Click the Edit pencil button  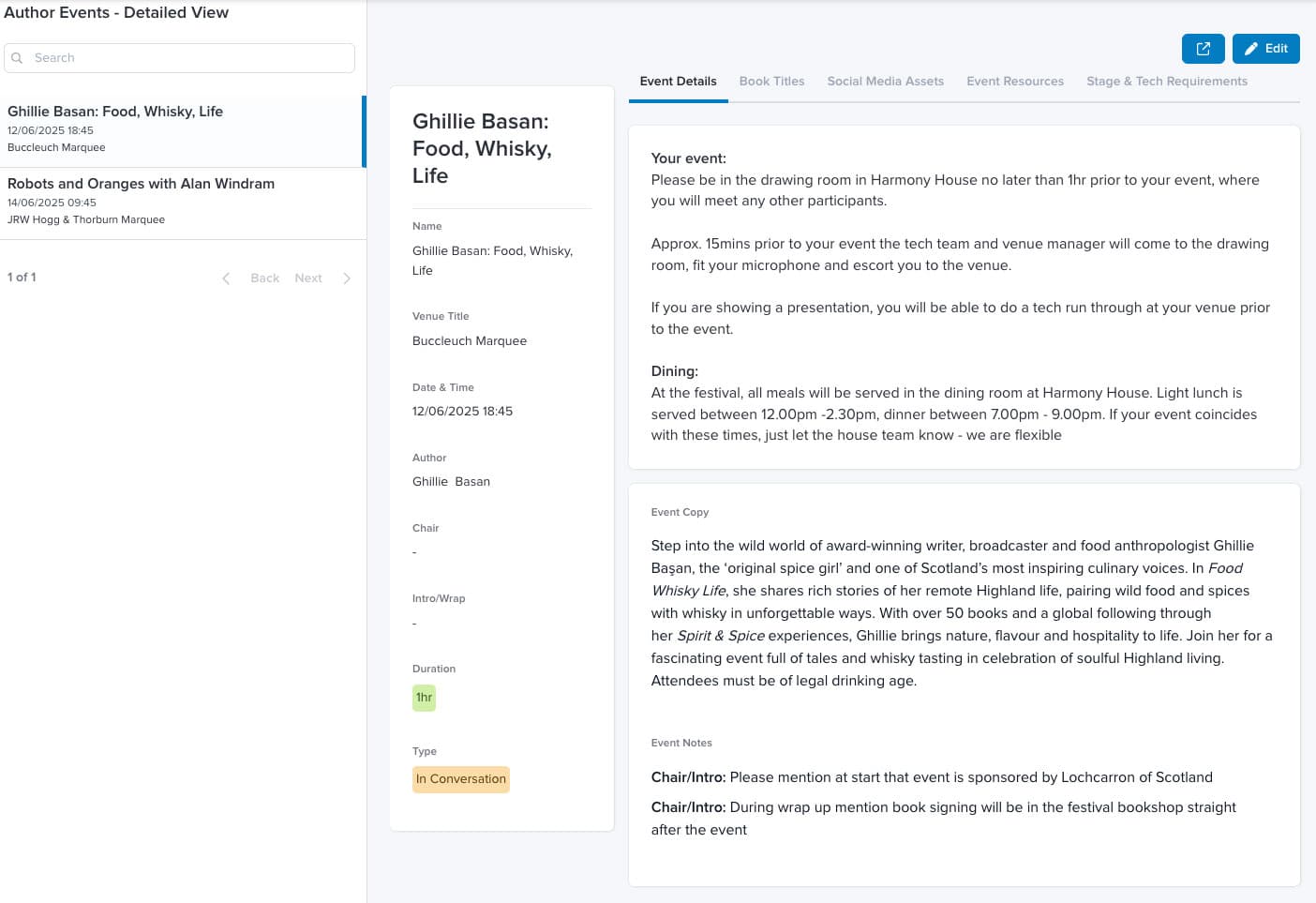[1265, 49]
